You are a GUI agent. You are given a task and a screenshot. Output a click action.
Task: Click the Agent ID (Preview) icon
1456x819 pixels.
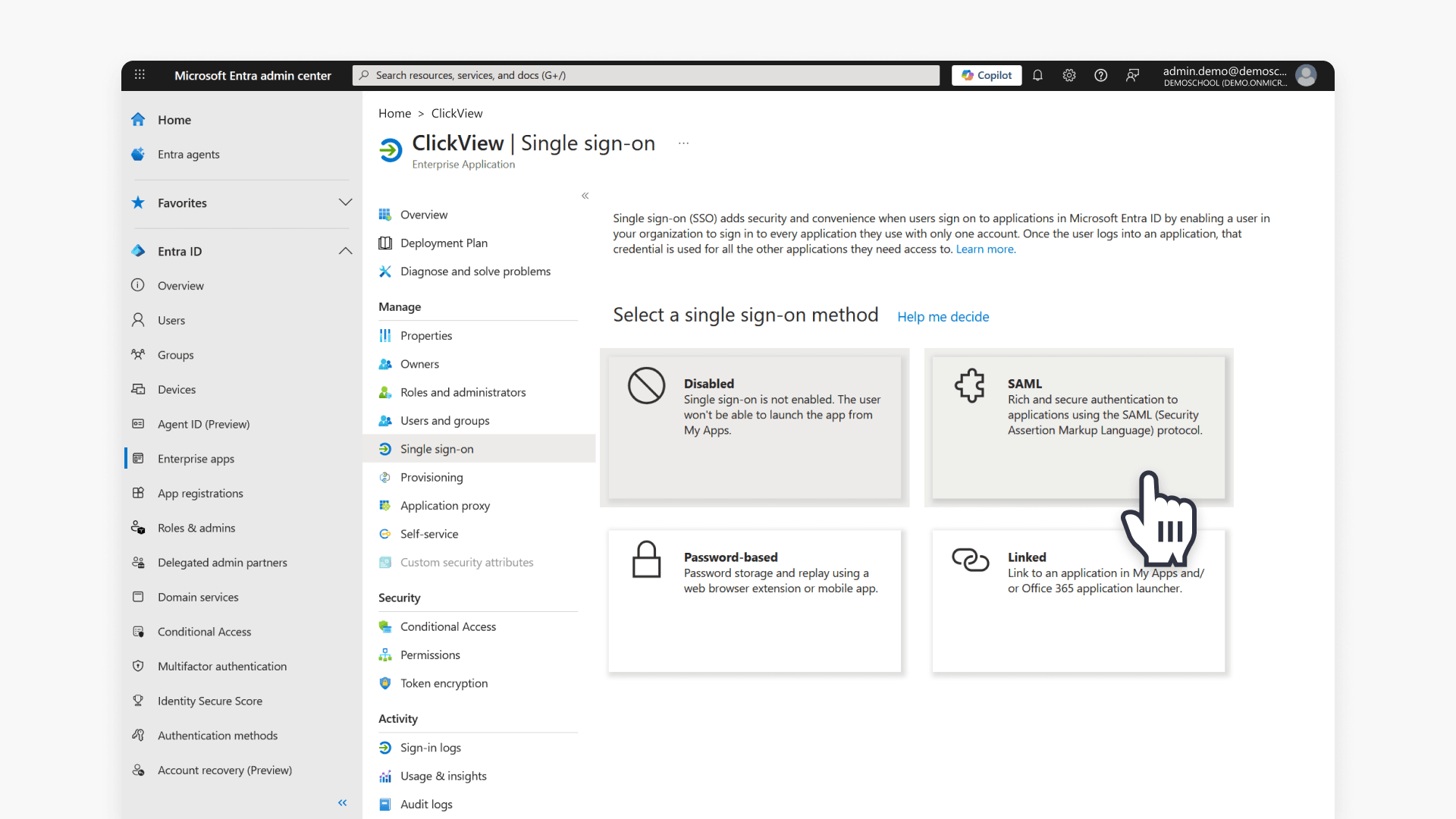click(x=138, y=424)
